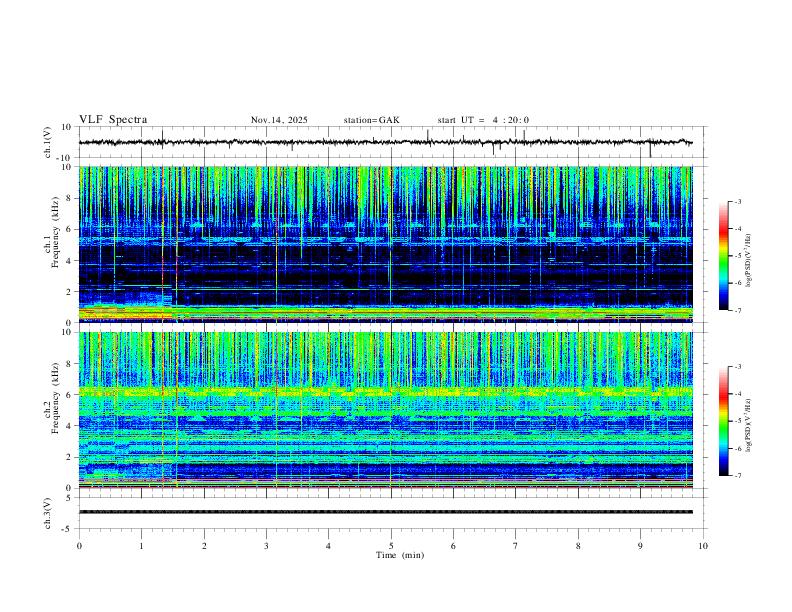
Task: Click the ch.2 PSD color scale bar
Action: tap(724, 421)
